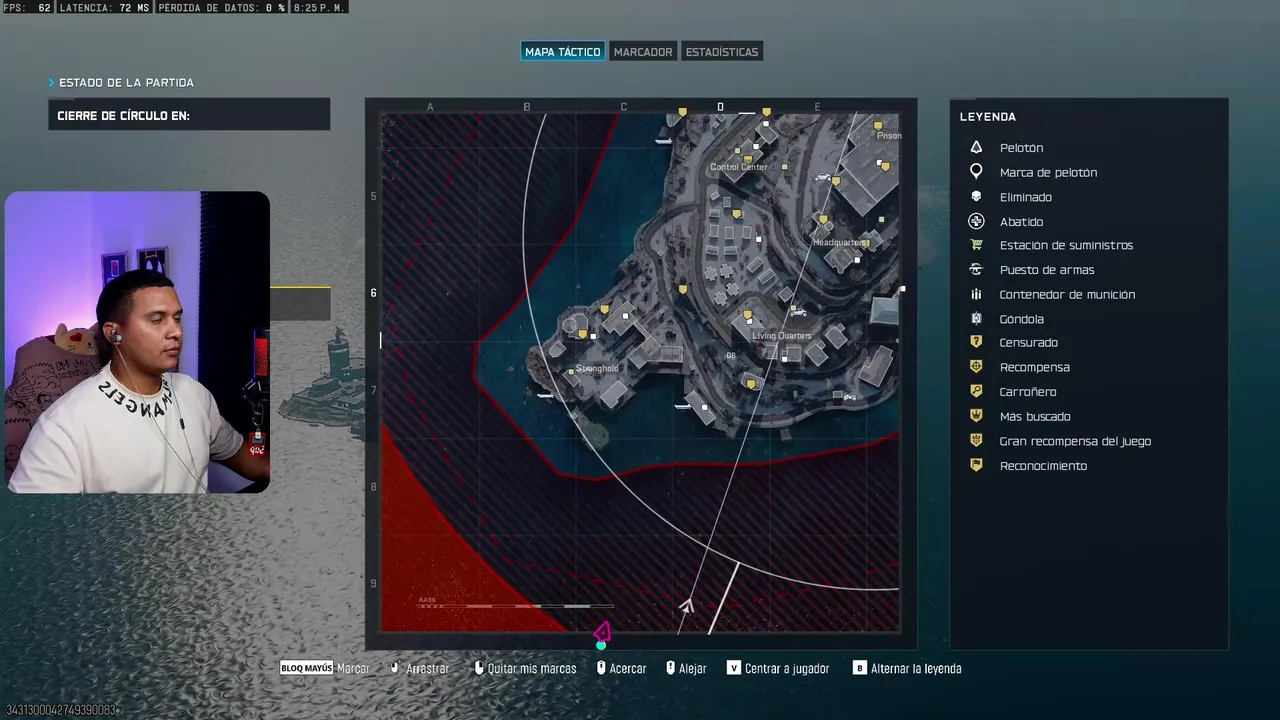Image resolution: width=1280 pixels, height=720 pixels.
Task: Click the Stronghold map label
Action: 597,369
